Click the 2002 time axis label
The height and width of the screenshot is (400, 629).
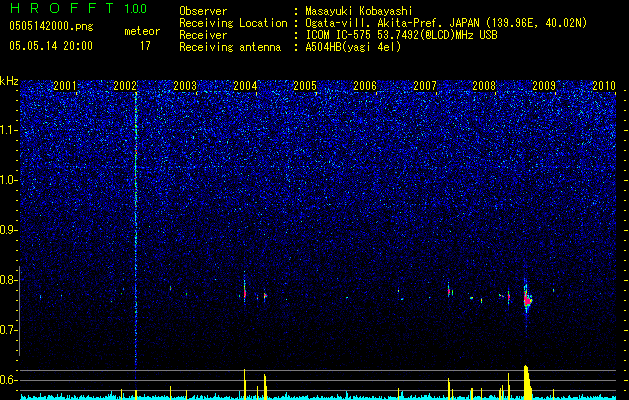pyautogui.click(x=125, y=85)
